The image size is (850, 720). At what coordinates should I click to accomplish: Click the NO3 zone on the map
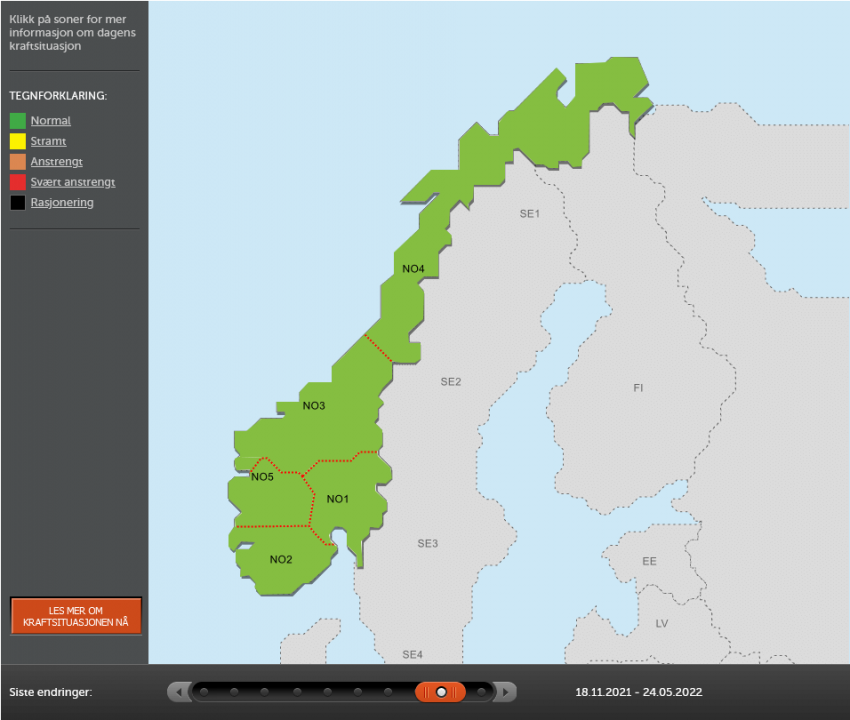point(315,405)
